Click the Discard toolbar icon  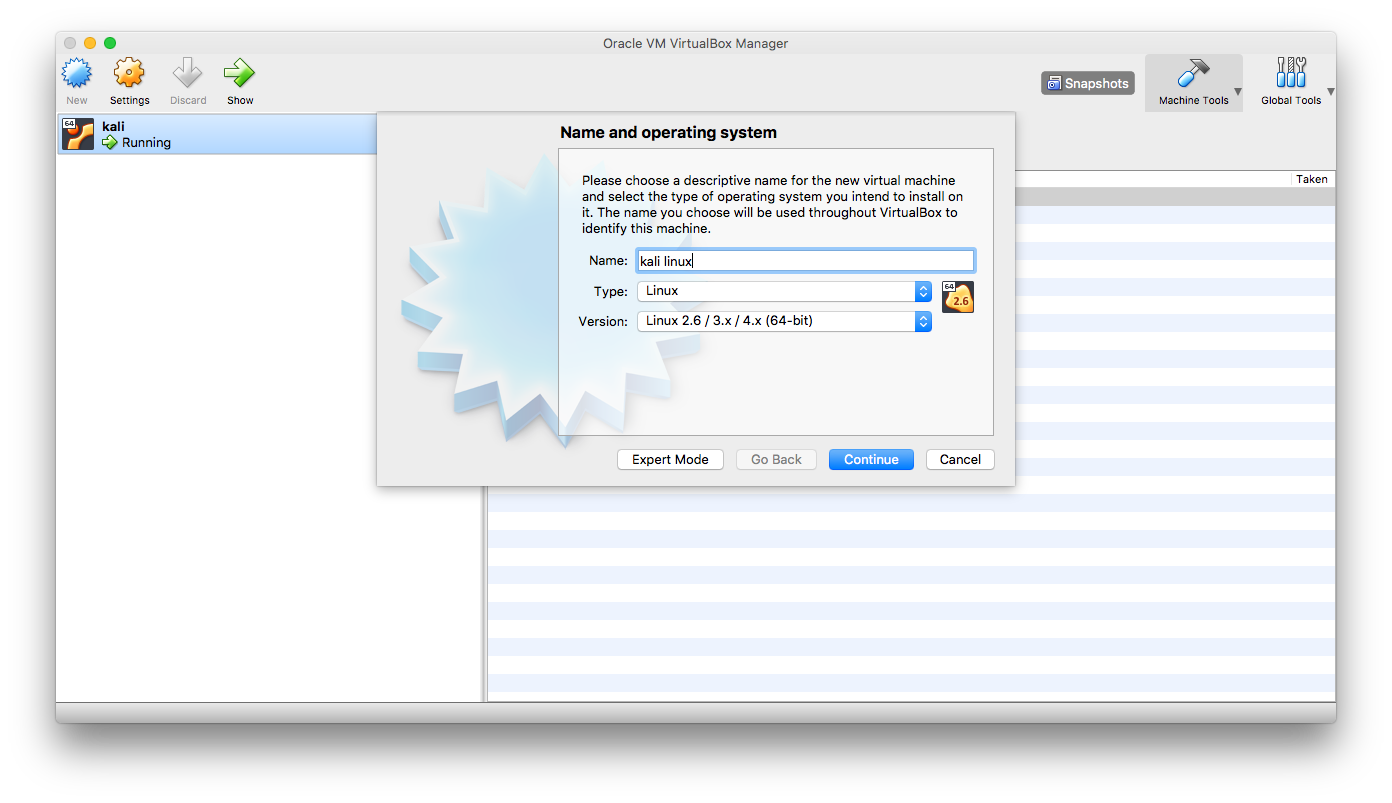(x=187, y=74)
